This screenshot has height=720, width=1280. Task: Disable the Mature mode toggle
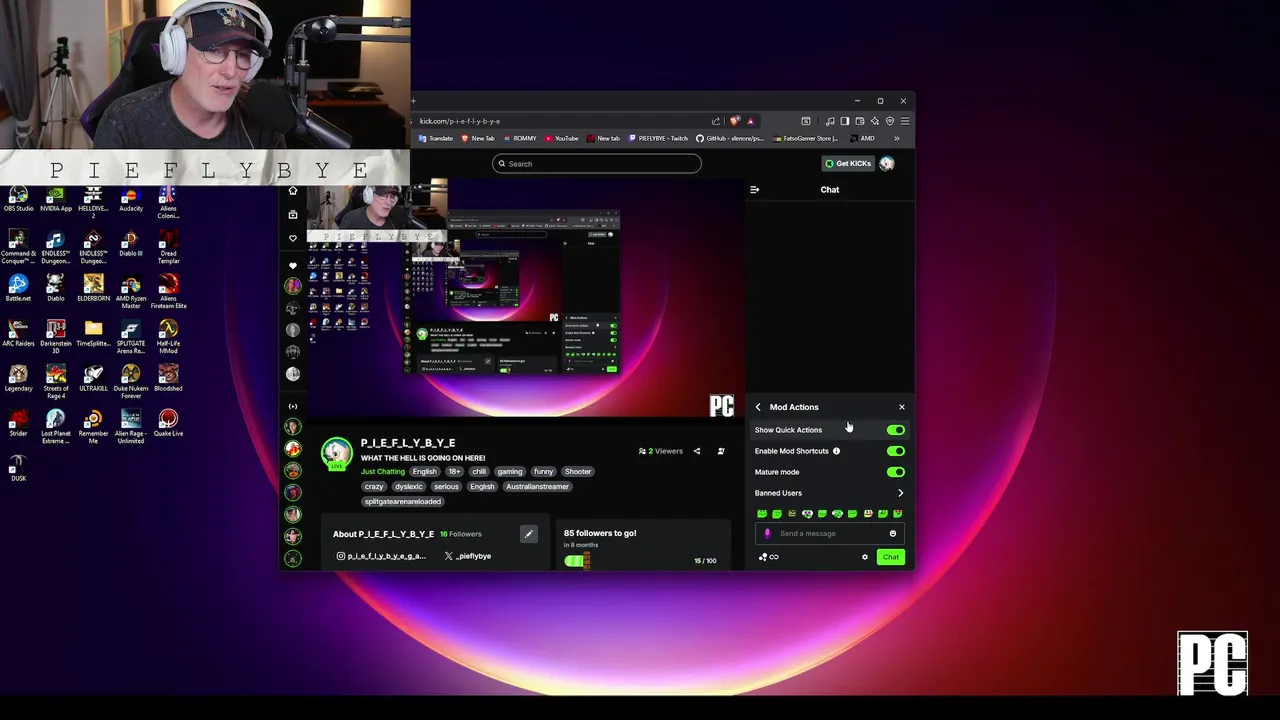point(895,472)
